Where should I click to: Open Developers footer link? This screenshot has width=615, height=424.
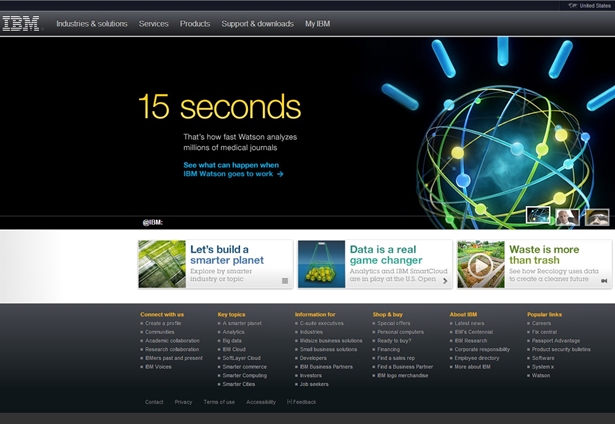313,358
